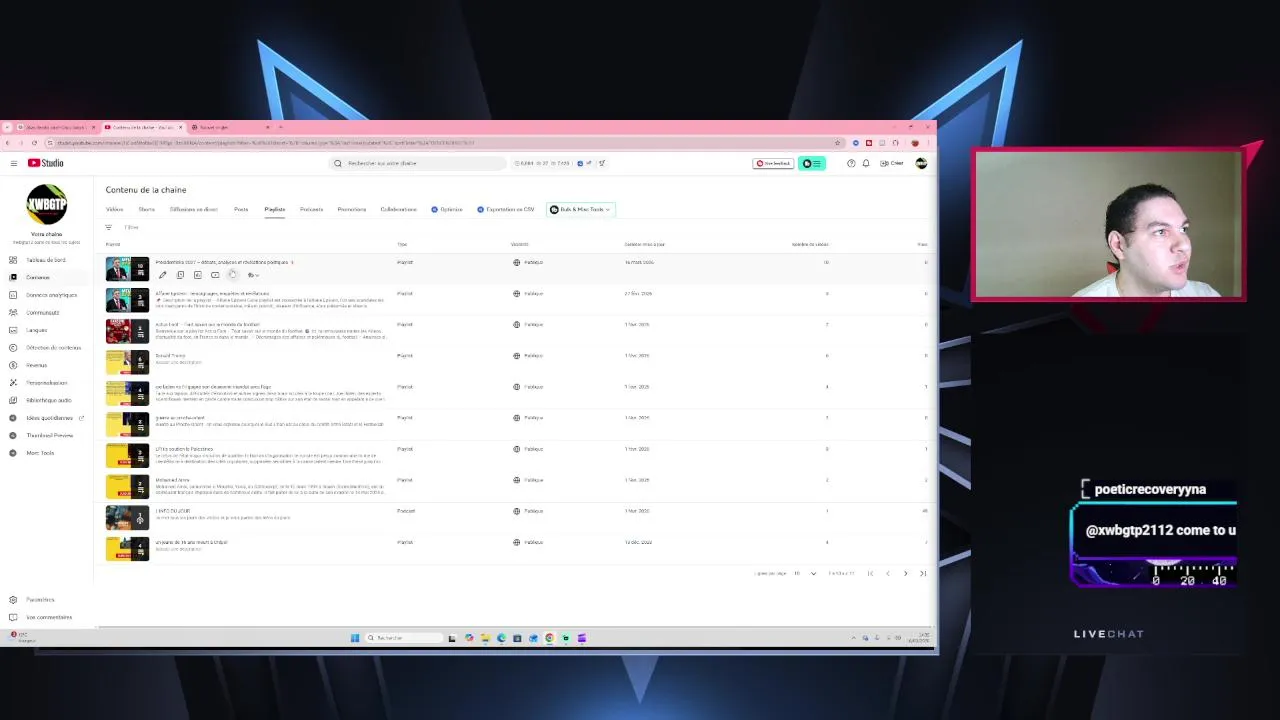This screenshot has height=720, width=1280.
Task: Switch to the Diffusions en direct tab
Action: point(194,209)
